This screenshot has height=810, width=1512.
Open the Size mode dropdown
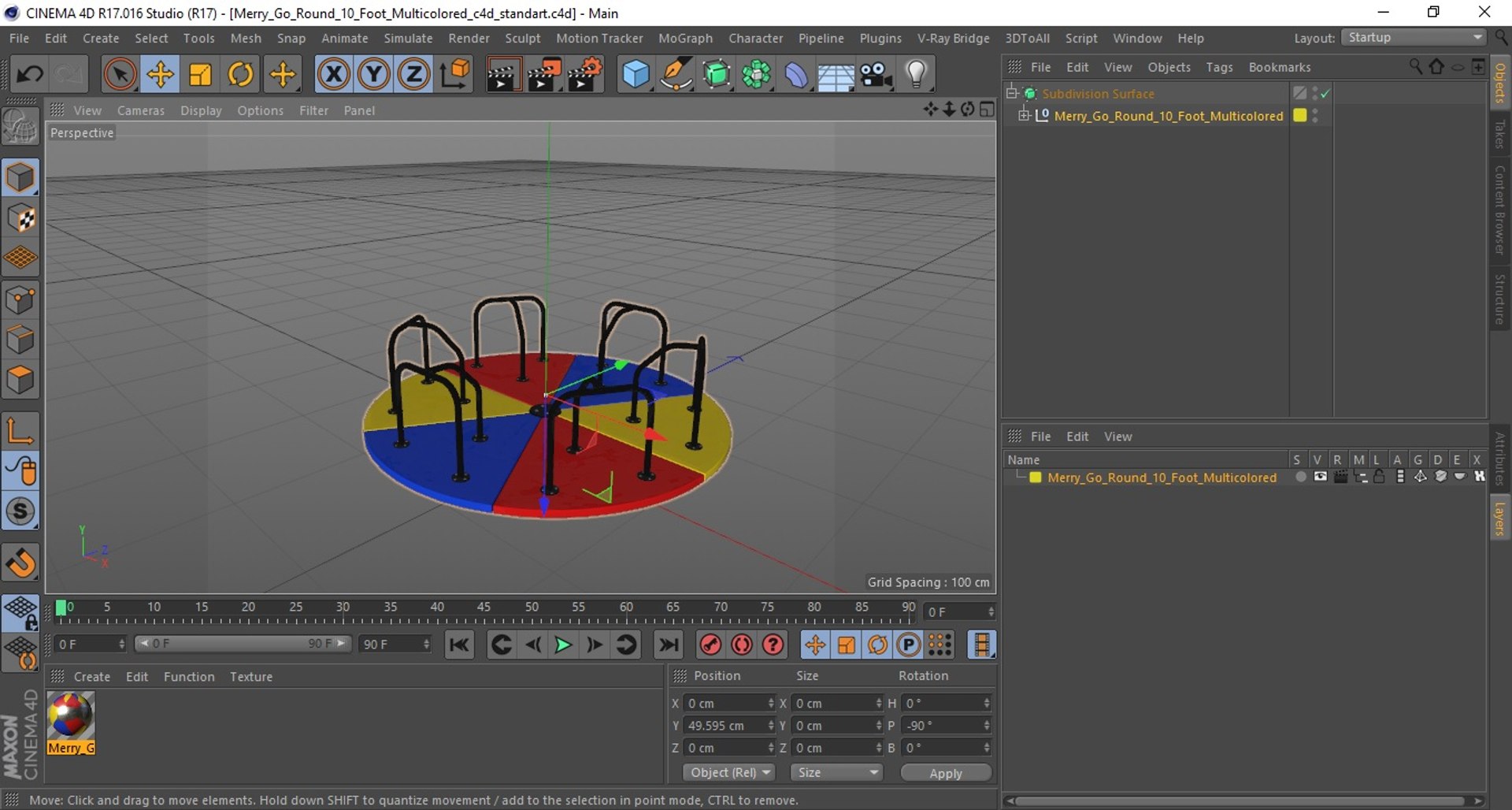point(836,773)
